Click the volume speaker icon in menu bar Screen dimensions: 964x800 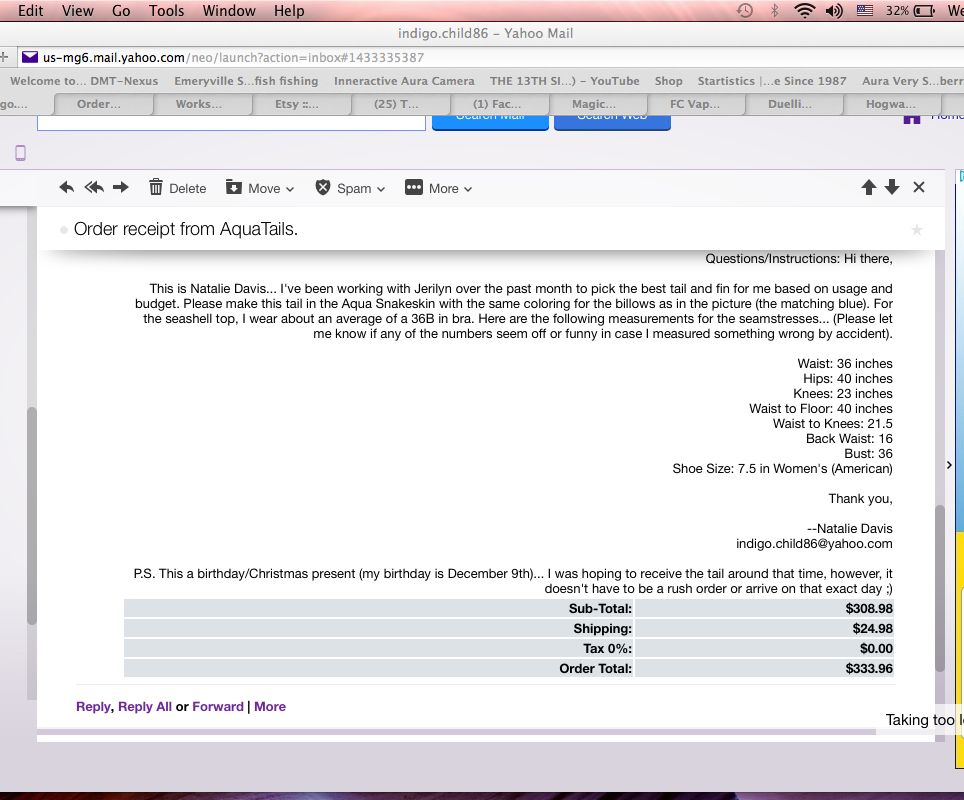pos(834,10)
